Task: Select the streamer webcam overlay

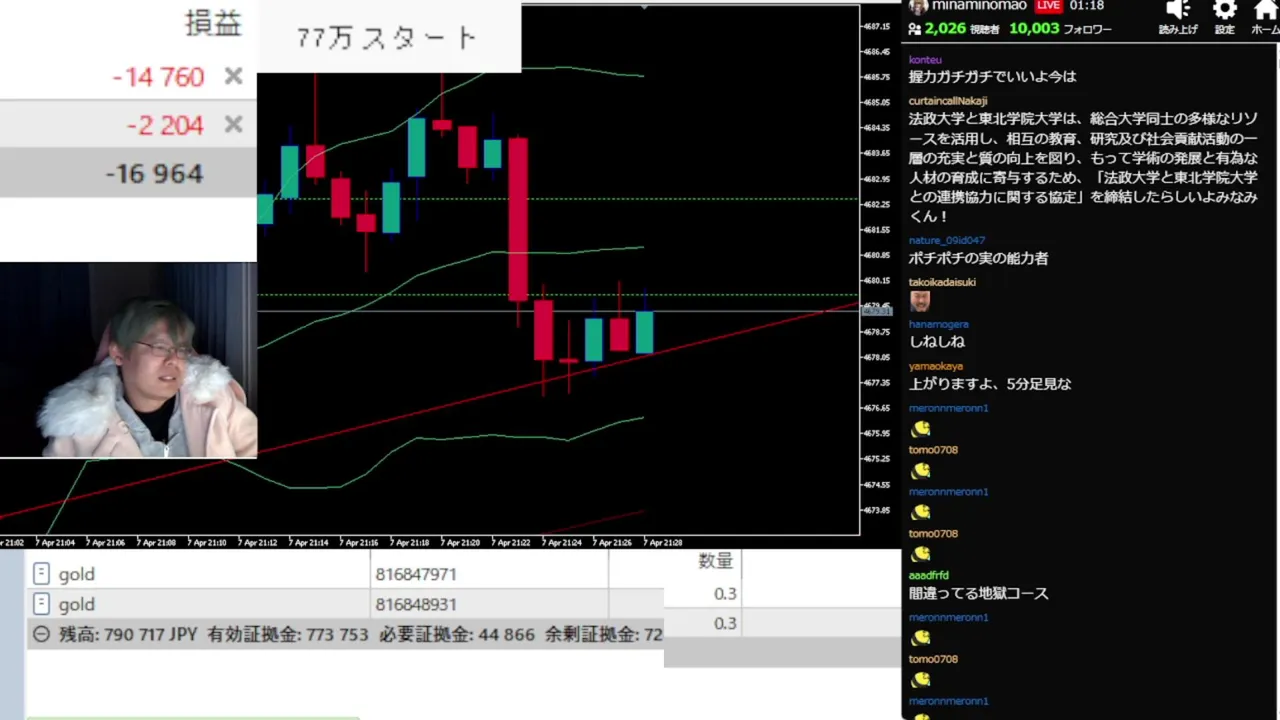Action: tap(128, 360)
